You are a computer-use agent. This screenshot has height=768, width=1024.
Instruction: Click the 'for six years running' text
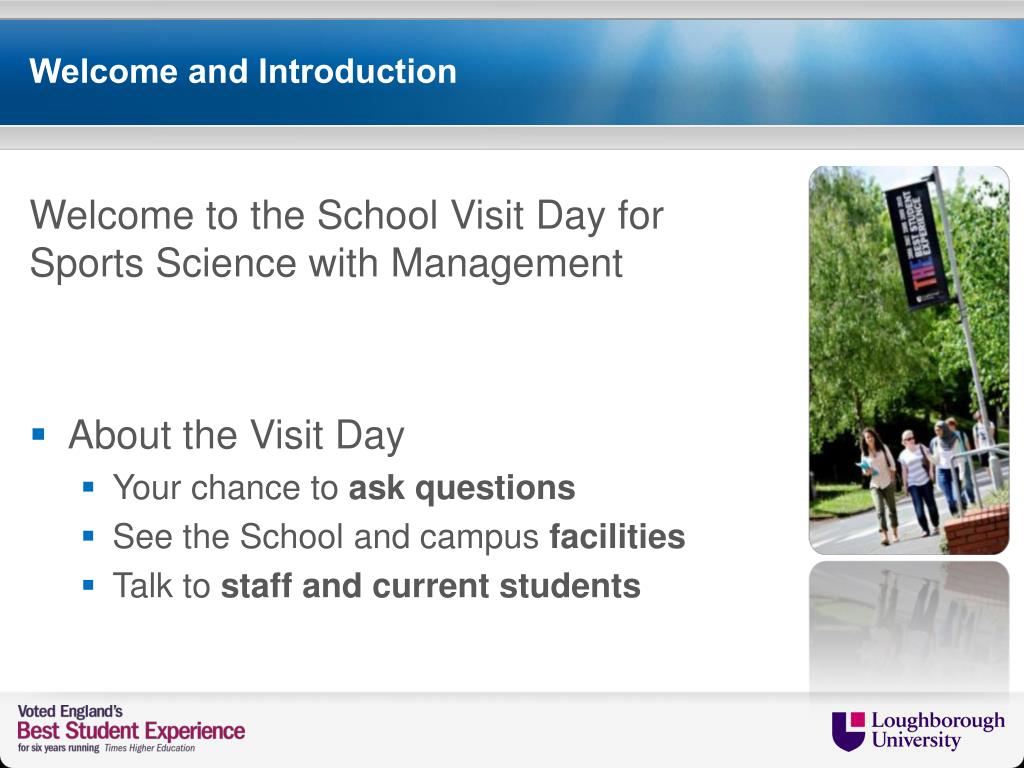pos(59,748)
